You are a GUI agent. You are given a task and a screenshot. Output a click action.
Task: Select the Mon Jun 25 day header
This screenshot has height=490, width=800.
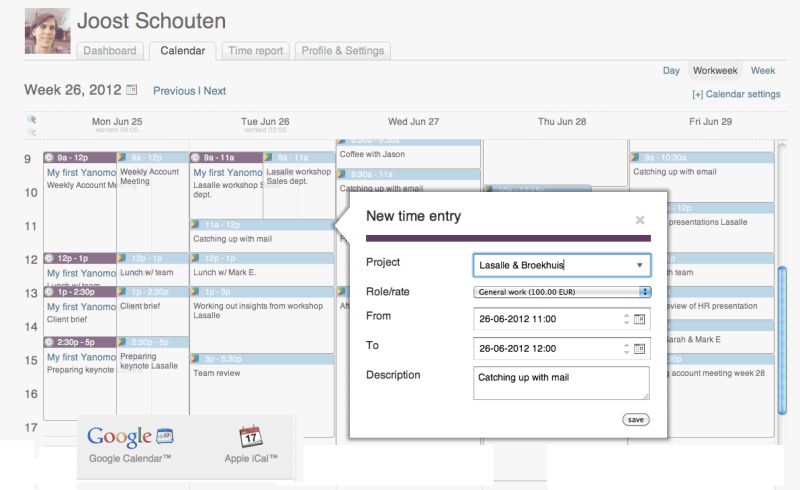point(117,121)
